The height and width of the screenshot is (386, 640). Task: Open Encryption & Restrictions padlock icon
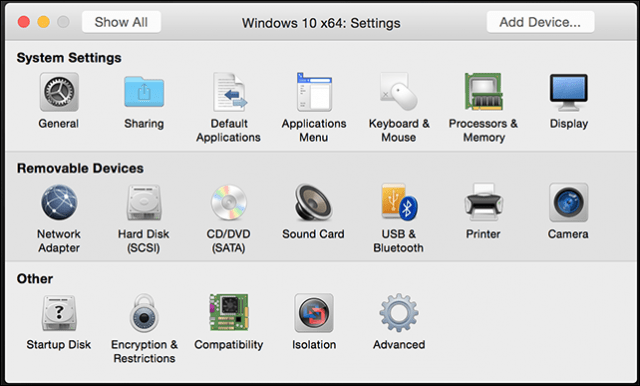point(144,313)
